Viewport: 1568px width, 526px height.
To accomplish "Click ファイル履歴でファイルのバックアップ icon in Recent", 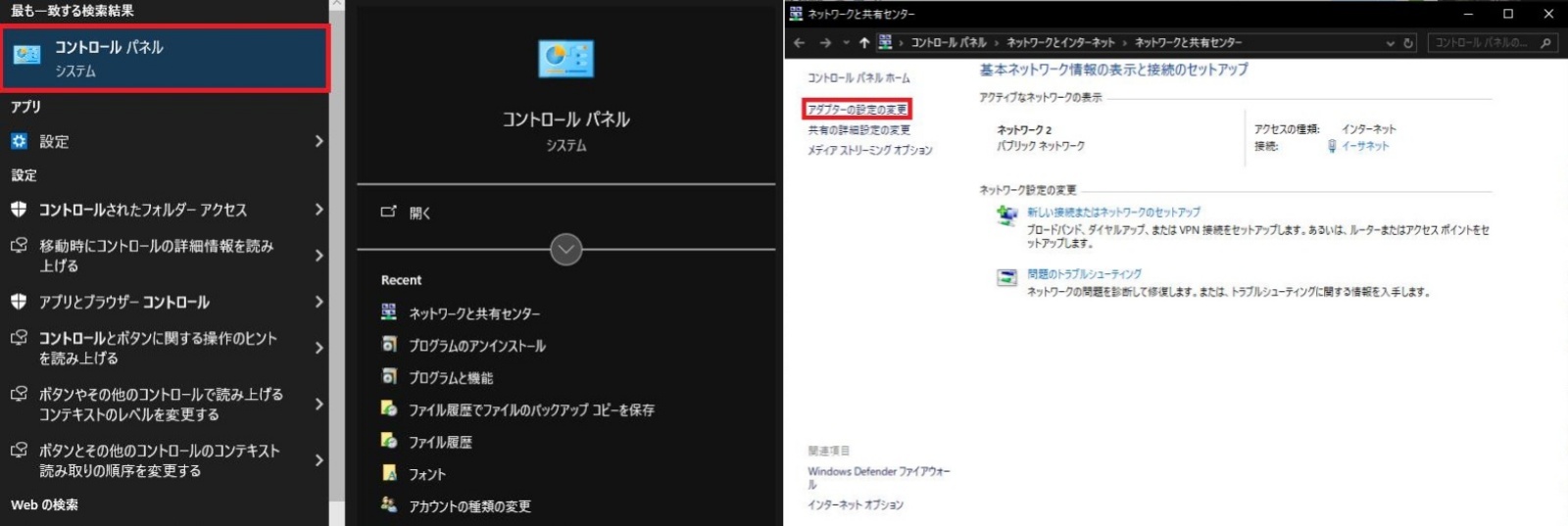I will (x=389, y=408).
